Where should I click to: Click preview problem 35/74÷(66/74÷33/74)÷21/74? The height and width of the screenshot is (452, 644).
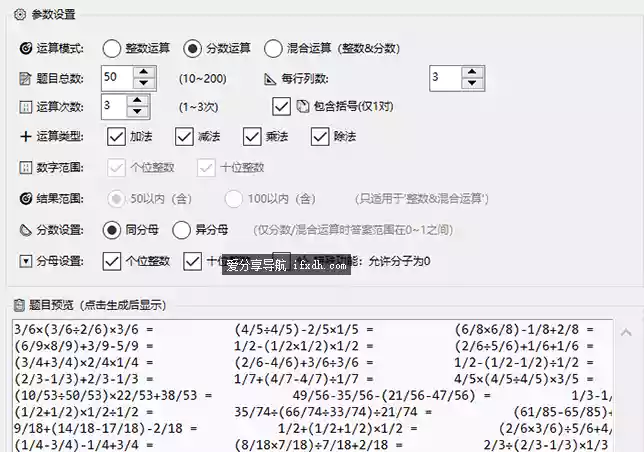click(x=333, y=412)
